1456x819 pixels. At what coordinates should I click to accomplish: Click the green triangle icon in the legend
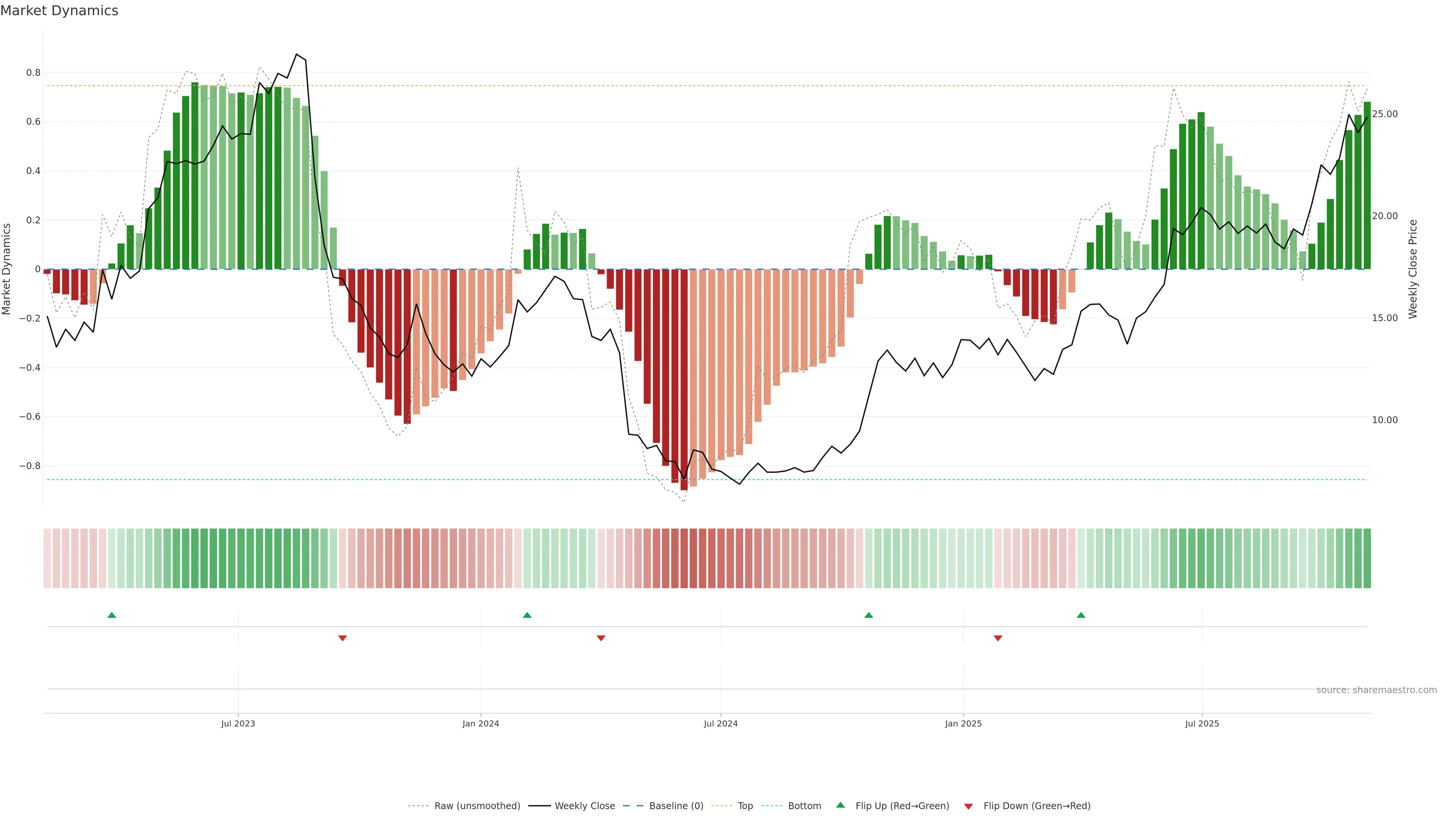click(x=841, y=805)
